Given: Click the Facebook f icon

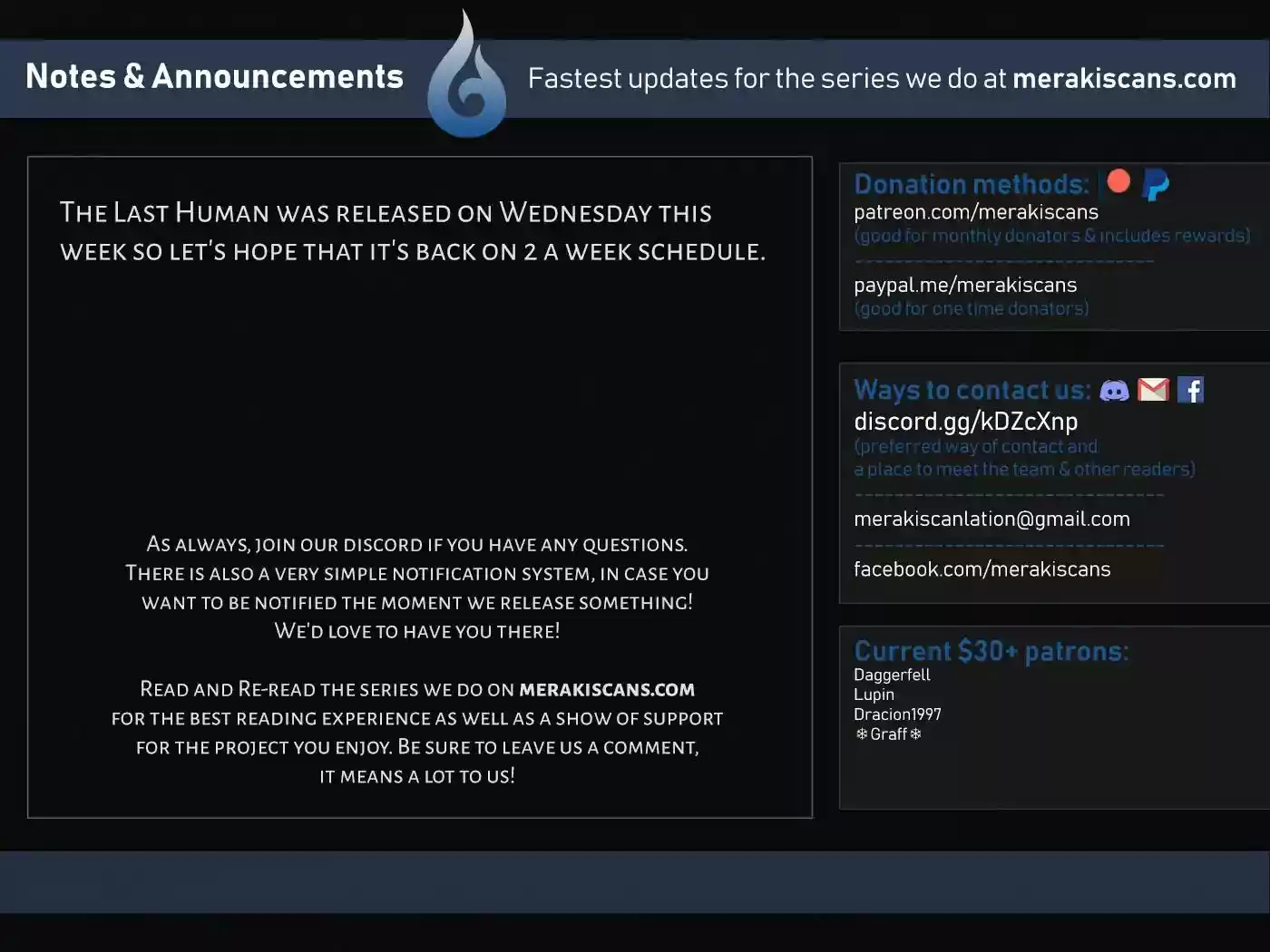Looking at the screenshot, I should tap(1190, 390).
